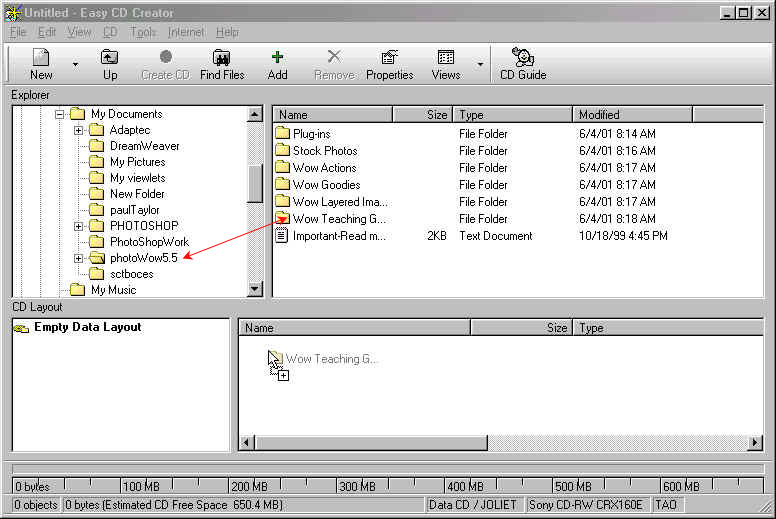Sort file list by Size column
The height and width of the screenshot is (519, 776).
pyautogui.click(x=423, y=115)
